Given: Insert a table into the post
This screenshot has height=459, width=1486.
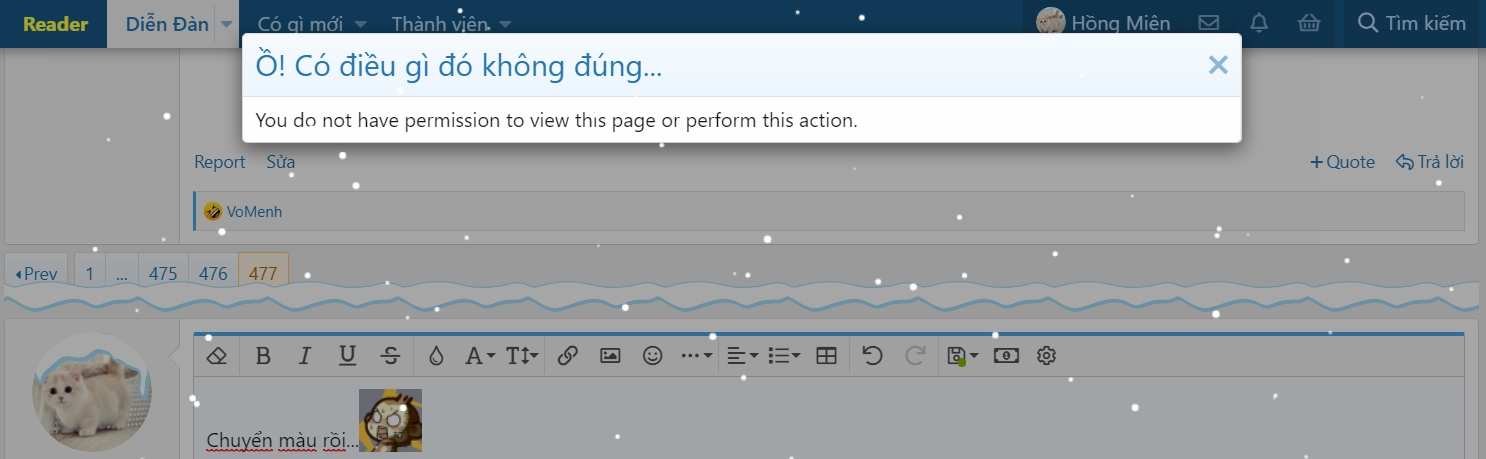Looking at the screenshot, I should (826, 355).
